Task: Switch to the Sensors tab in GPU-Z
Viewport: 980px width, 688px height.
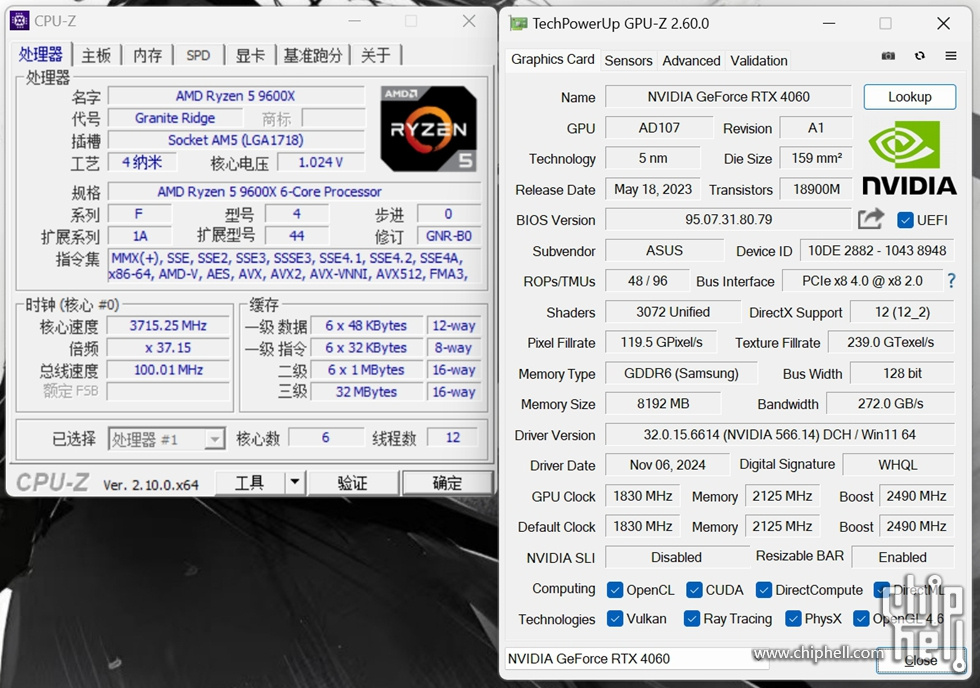Action: pos(628,61)
